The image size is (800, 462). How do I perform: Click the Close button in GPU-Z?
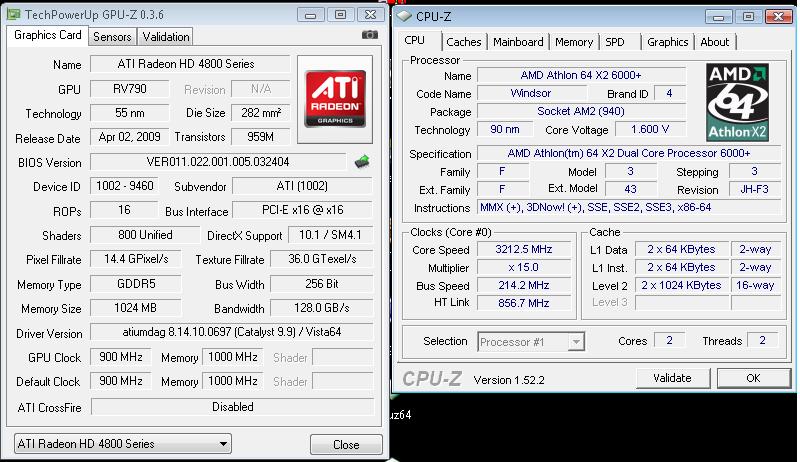point(346,445)
